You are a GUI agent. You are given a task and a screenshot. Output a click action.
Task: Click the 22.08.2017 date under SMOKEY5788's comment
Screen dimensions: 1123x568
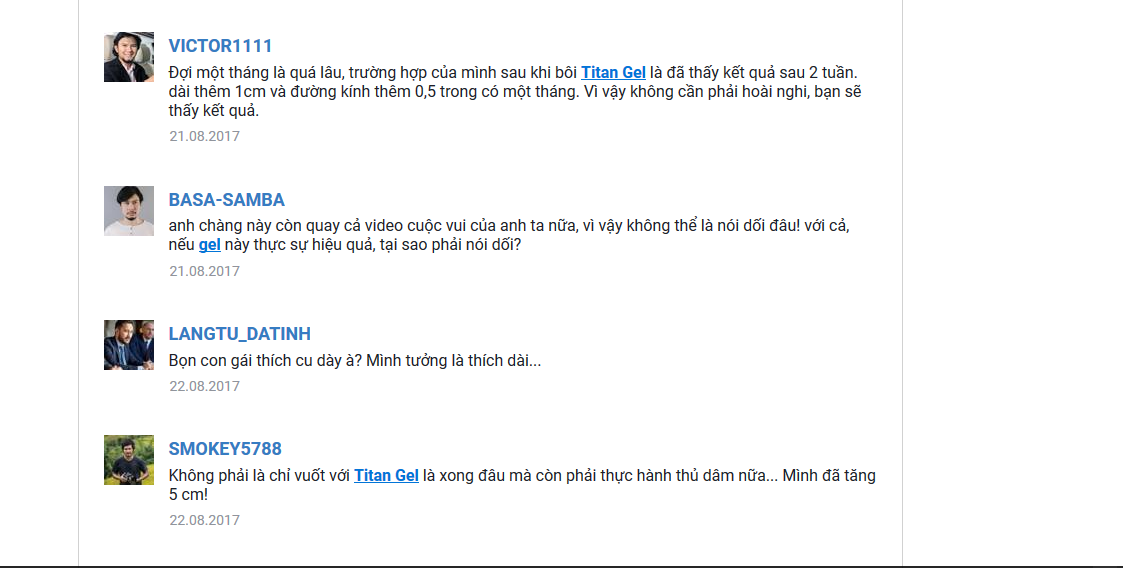[204, 520]
